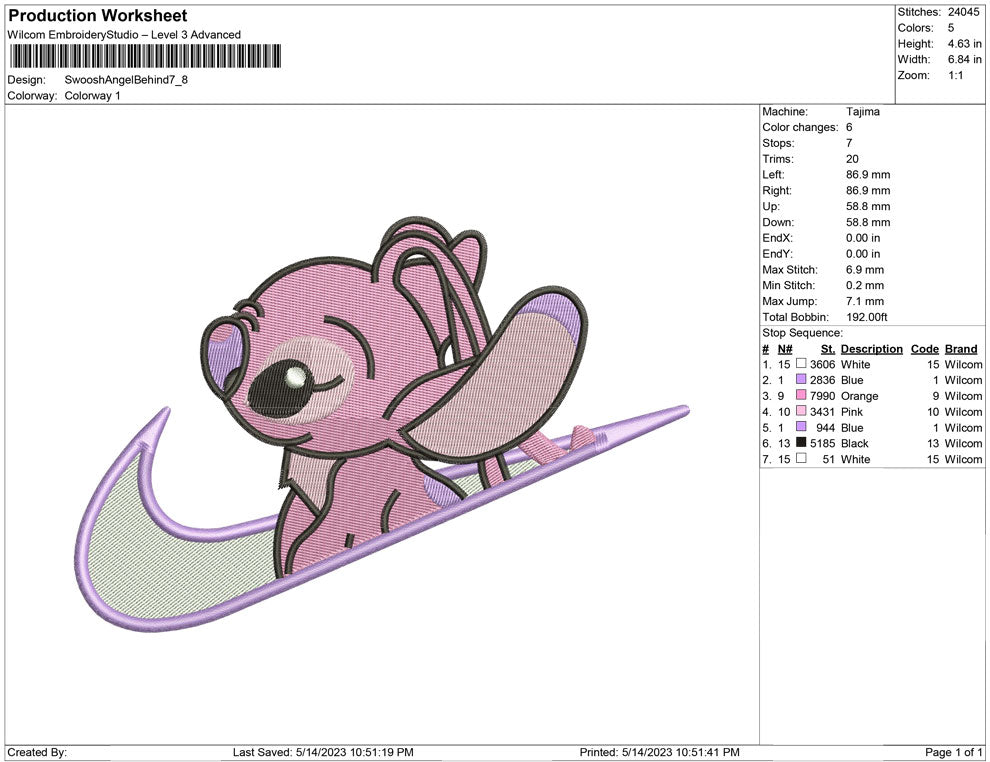Click the Min Stitch value '0.2 mm'
Image resolution: width=990 pixels, height=762 pixels.
click(x=865, y=285)
